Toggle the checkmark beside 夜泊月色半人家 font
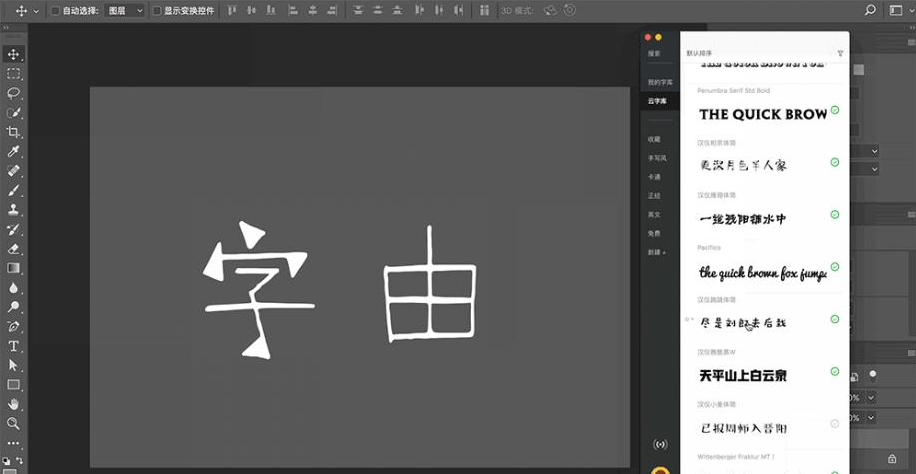916x474 pixels. [835, 162]
